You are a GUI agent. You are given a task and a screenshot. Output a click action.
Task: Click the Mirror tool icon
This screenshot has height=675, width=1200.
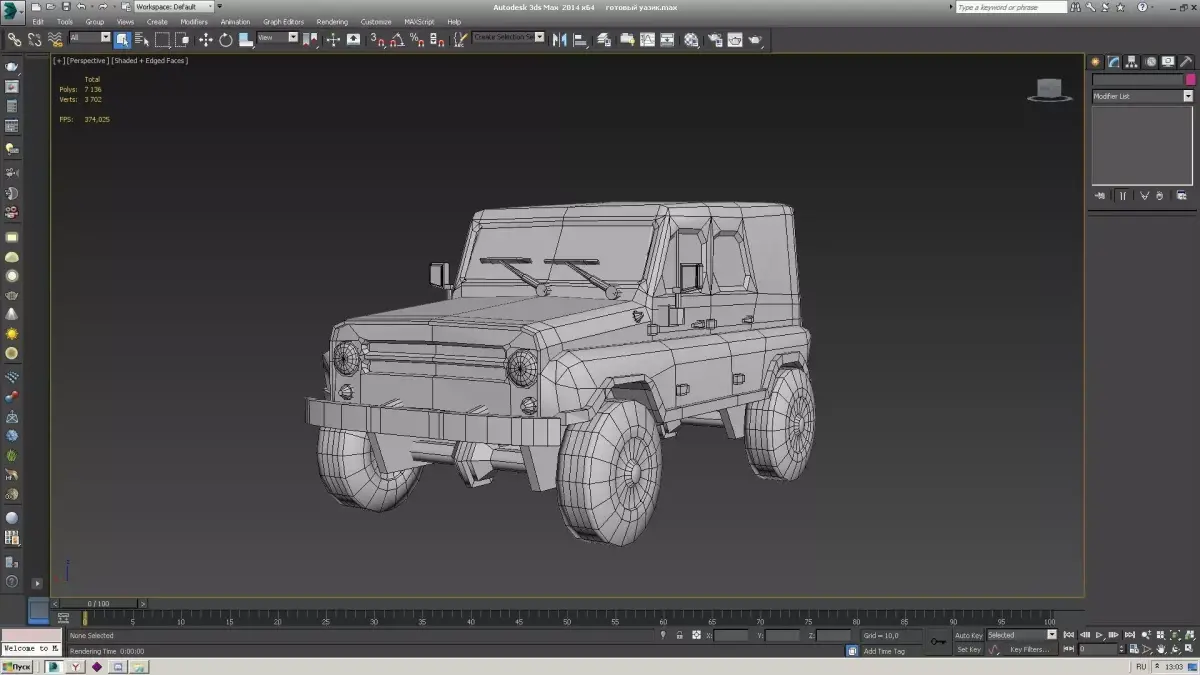pyautogui.click(x=559, y=39)
